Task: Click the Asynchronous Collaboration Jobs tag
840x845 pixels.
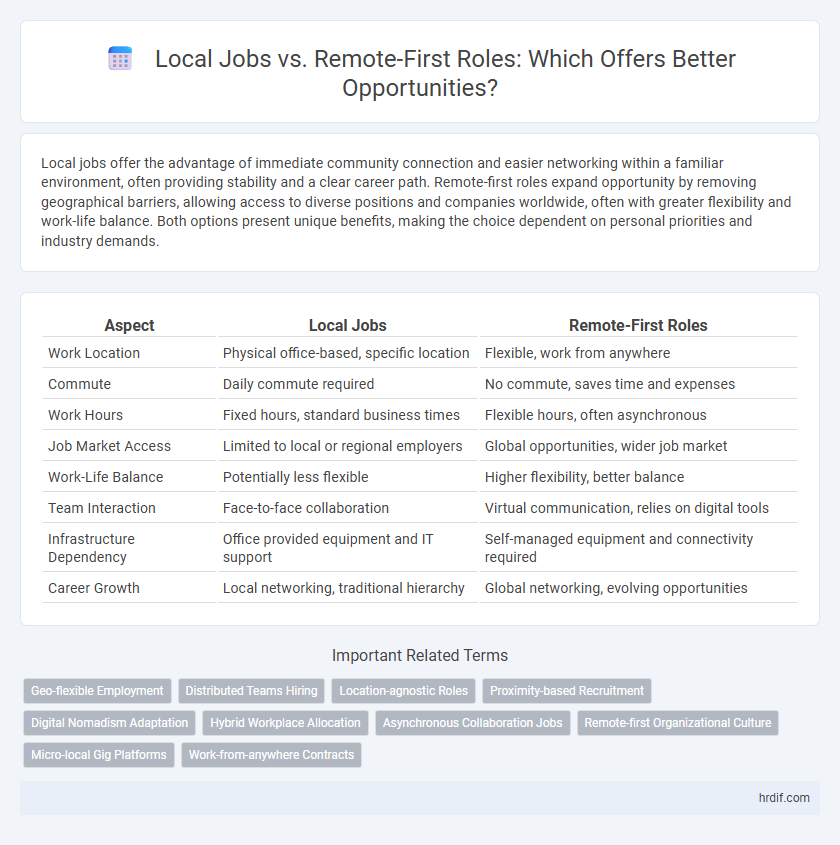Action: (x=473, y=723)
